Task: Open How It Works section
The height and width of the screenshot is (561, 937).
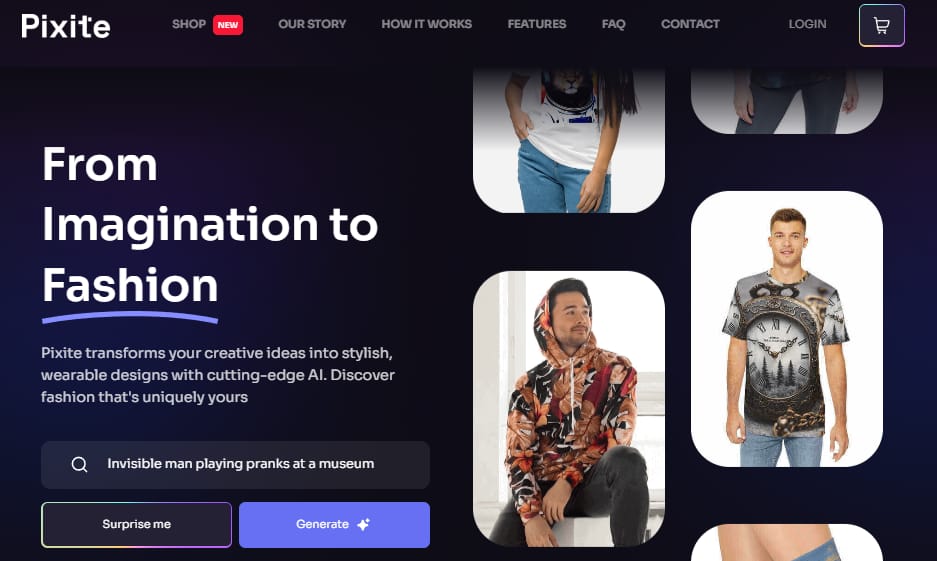Action: tap(427, 24)
